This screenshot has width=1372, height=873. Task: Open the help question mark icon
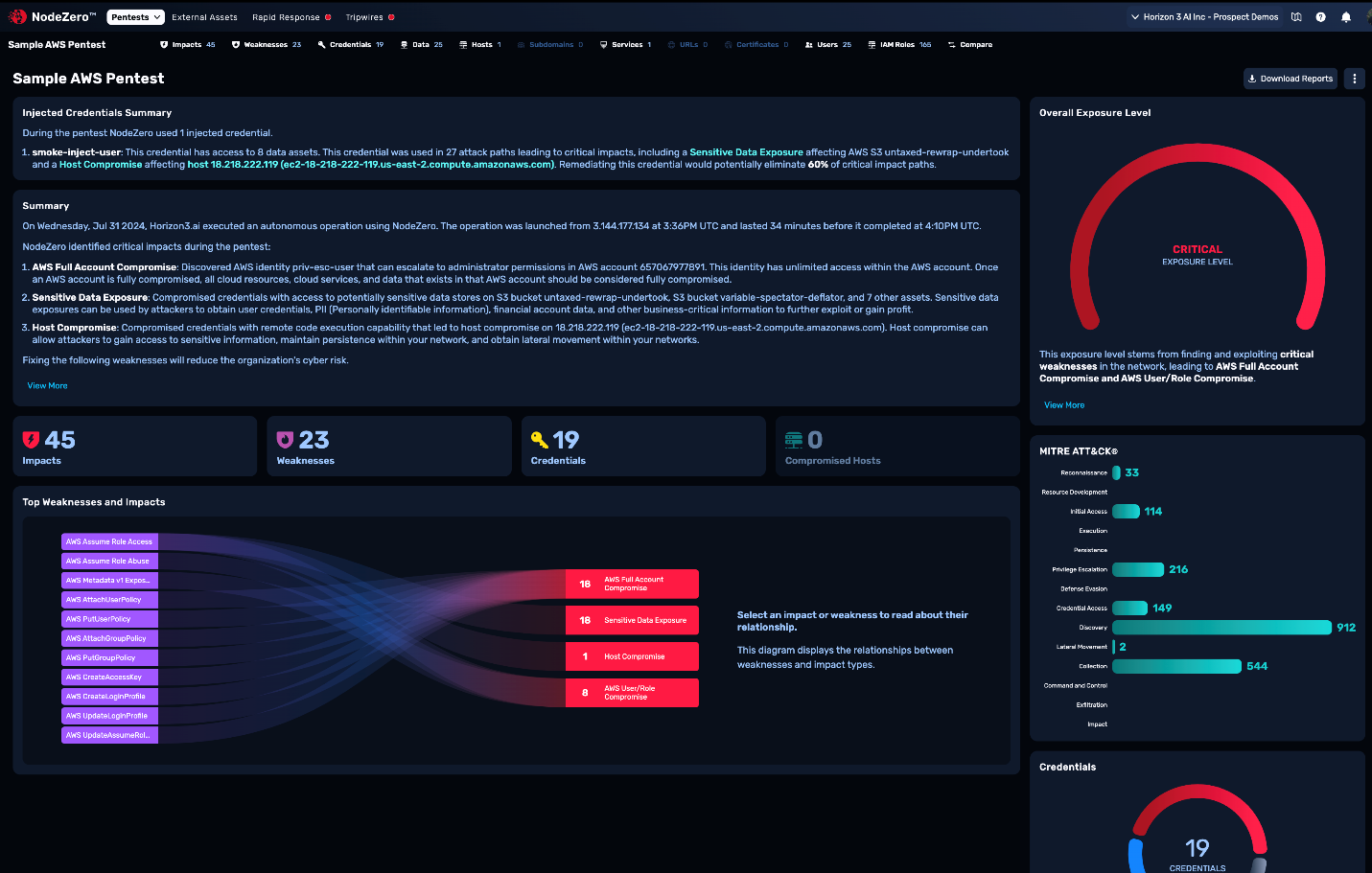click(x=1321, y=17)
